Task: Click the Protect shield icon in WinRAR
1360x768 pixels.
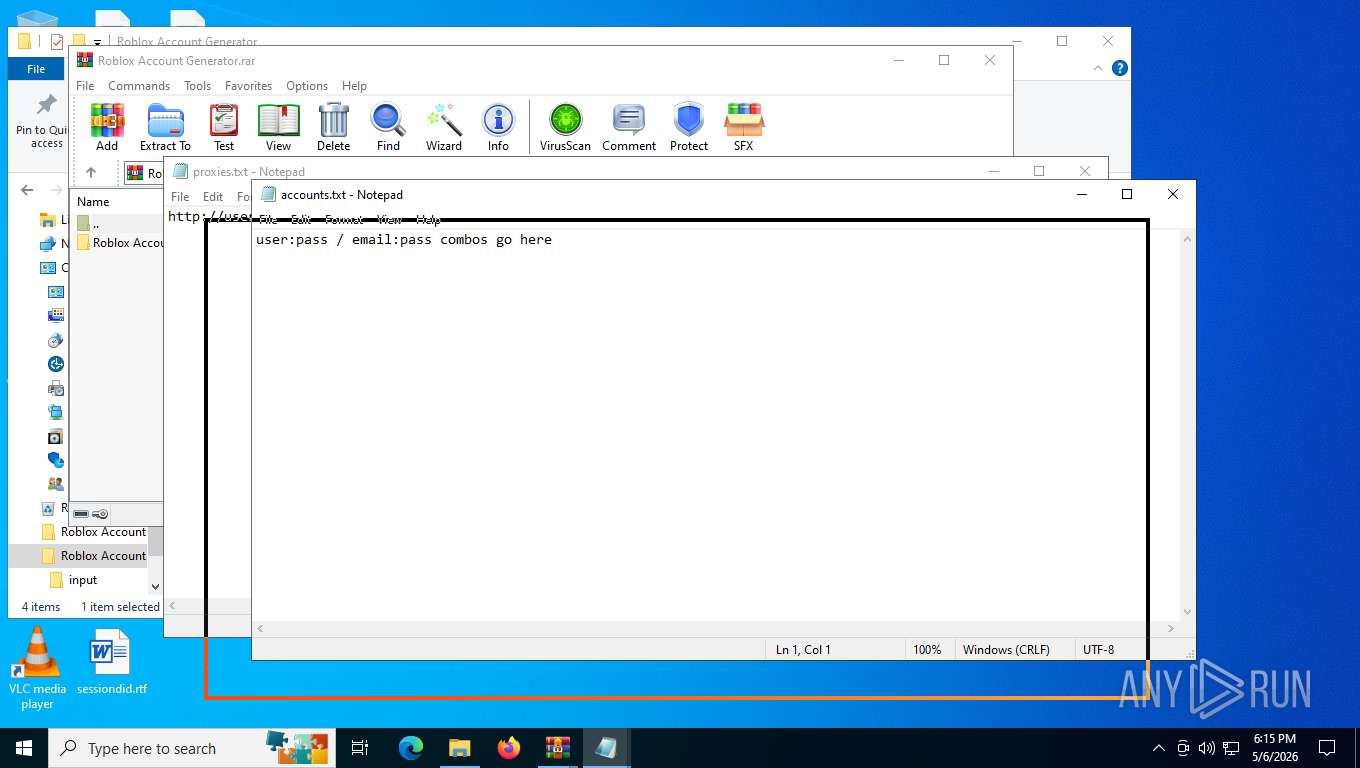Action: [689, 127]
